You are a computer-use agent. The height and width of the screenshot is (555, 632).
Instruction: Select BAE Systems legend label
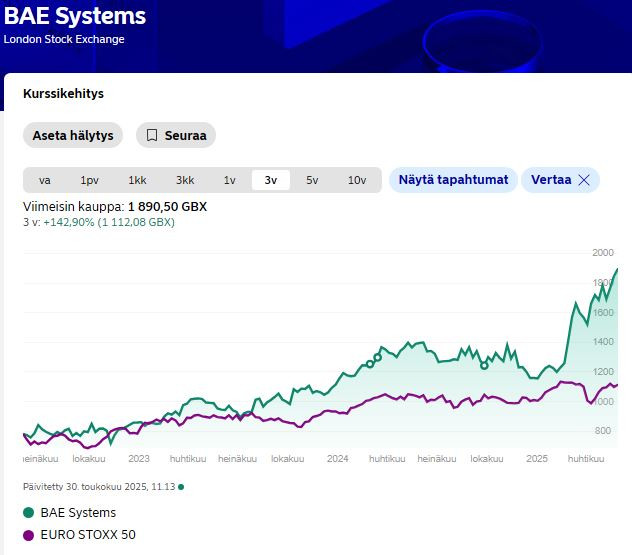click(x=78, y=513)
